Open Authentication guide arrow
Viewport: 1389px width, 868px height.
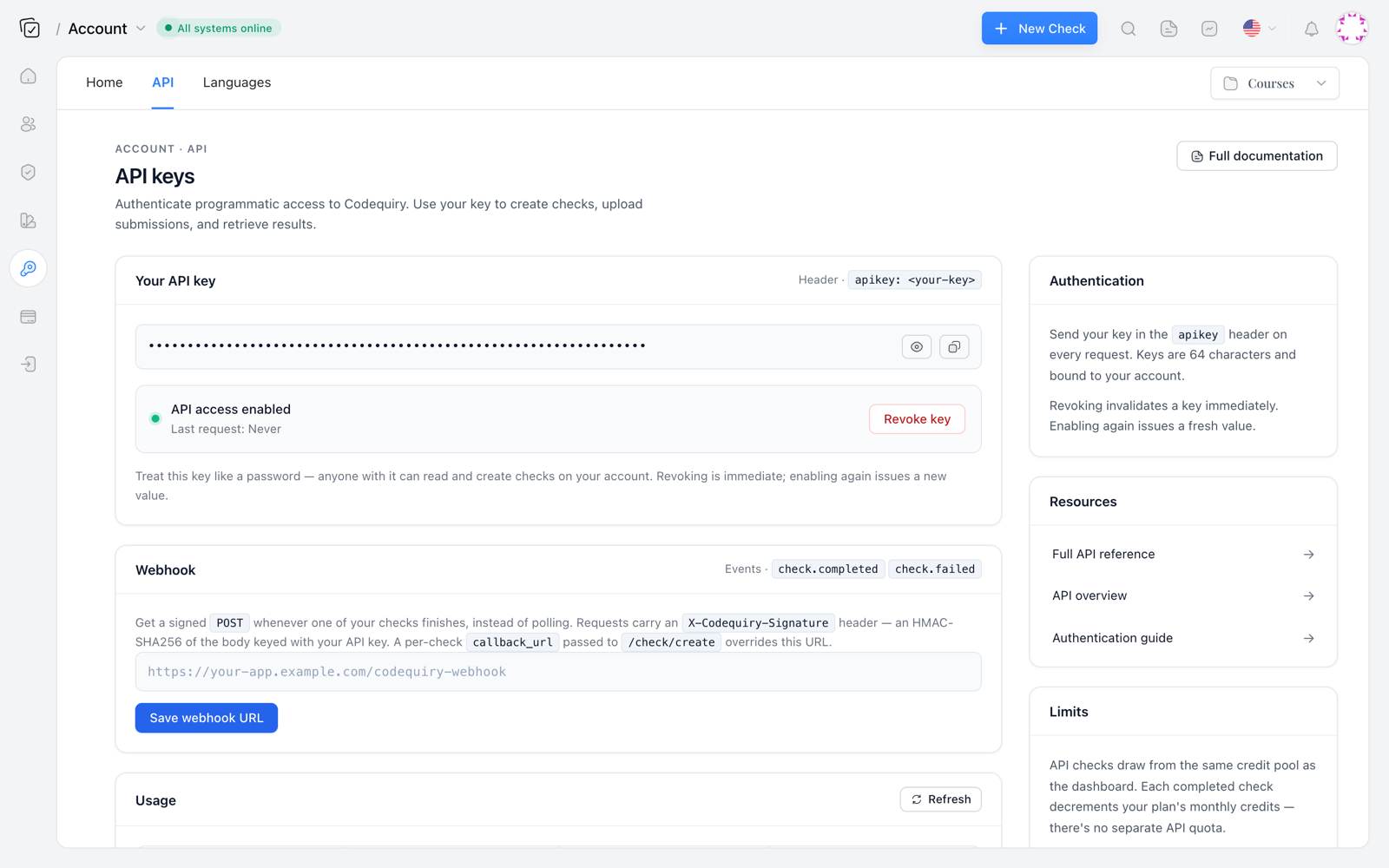coord(1308,638)
